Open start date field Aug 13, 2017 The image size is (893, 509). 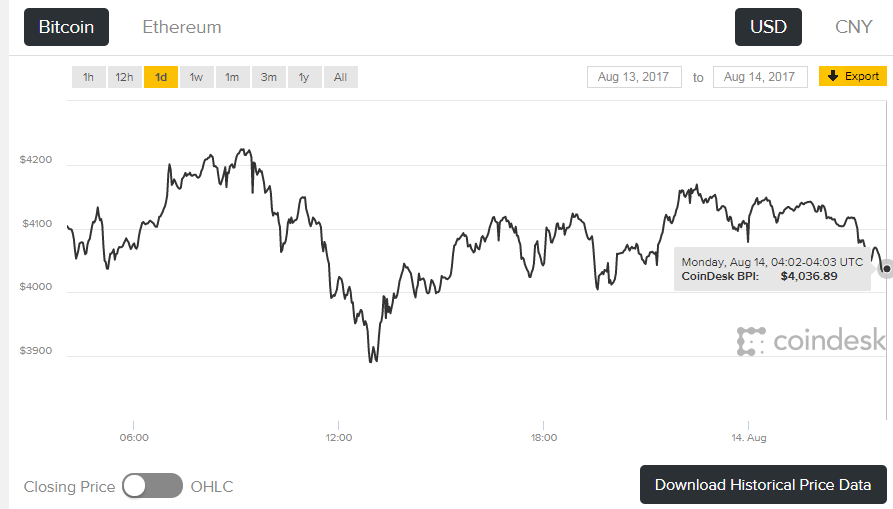click(x=635, y=77)
